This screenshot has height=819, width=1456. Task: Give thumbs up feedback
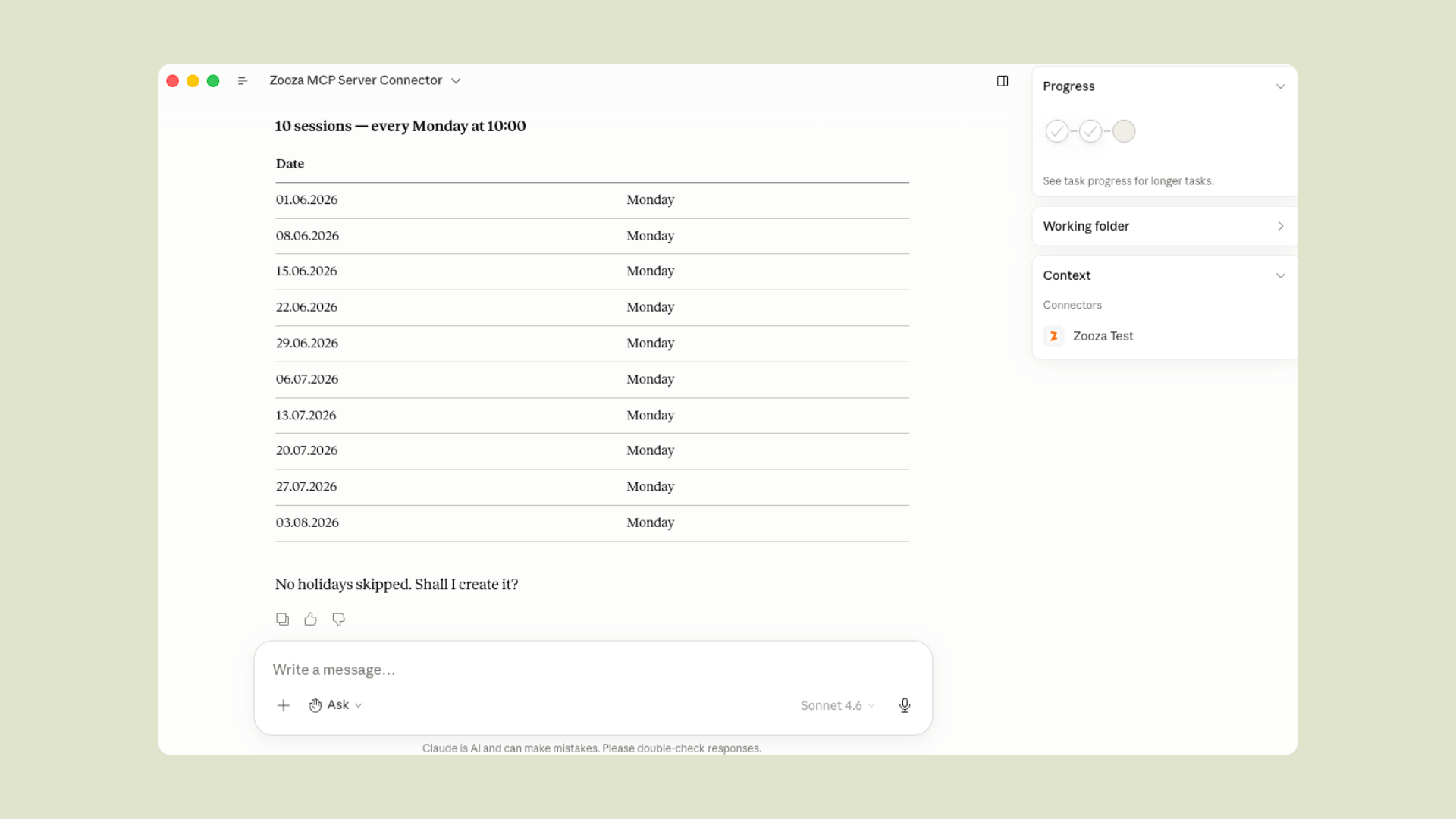click(311, 620)
